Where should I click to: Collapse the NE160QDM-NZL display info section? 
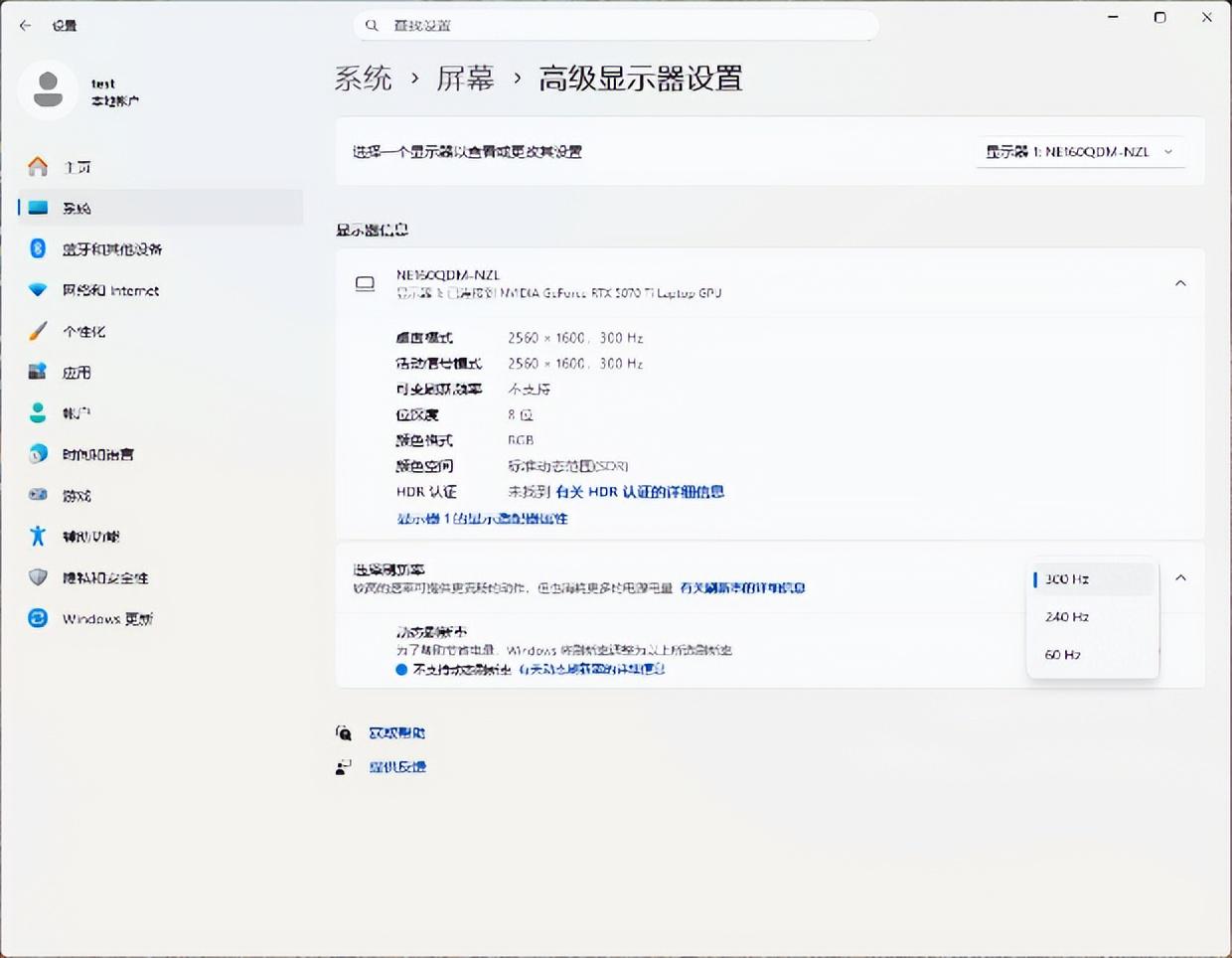click(1180, 283)
